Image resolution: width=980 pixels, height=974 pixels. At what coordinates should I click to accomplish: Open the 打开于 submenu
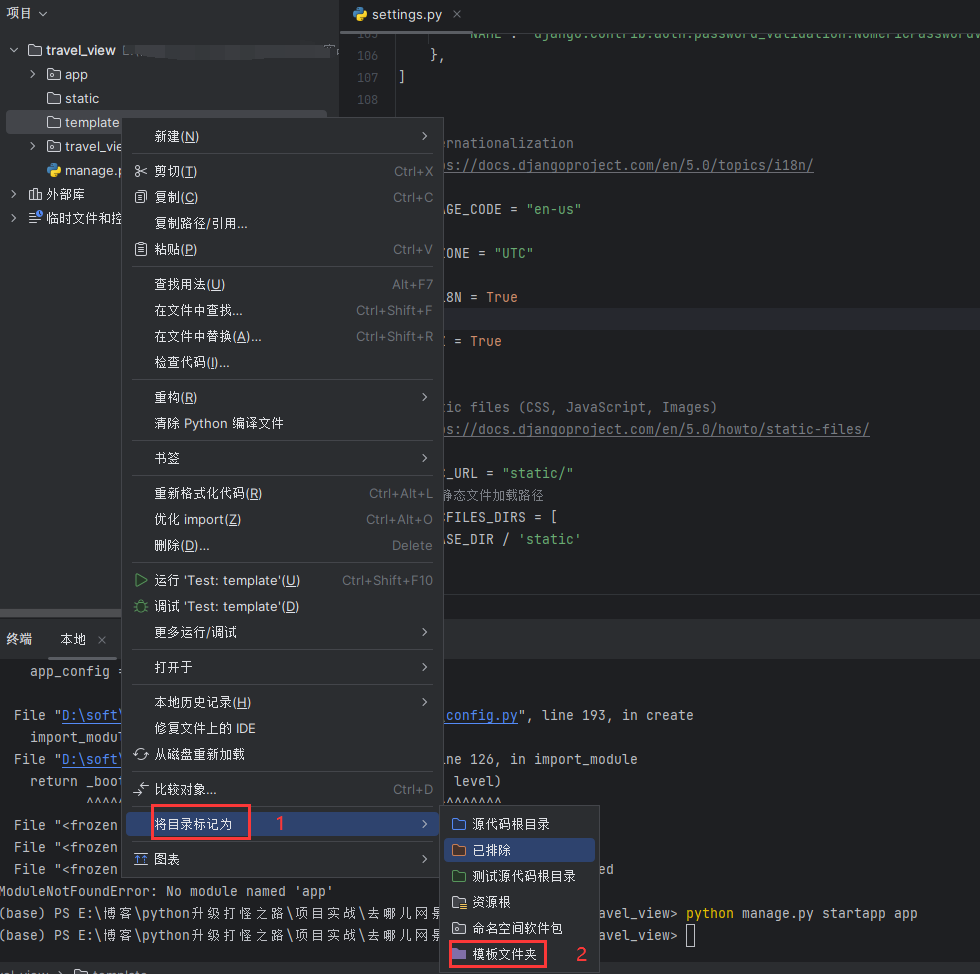click(282, 667)
